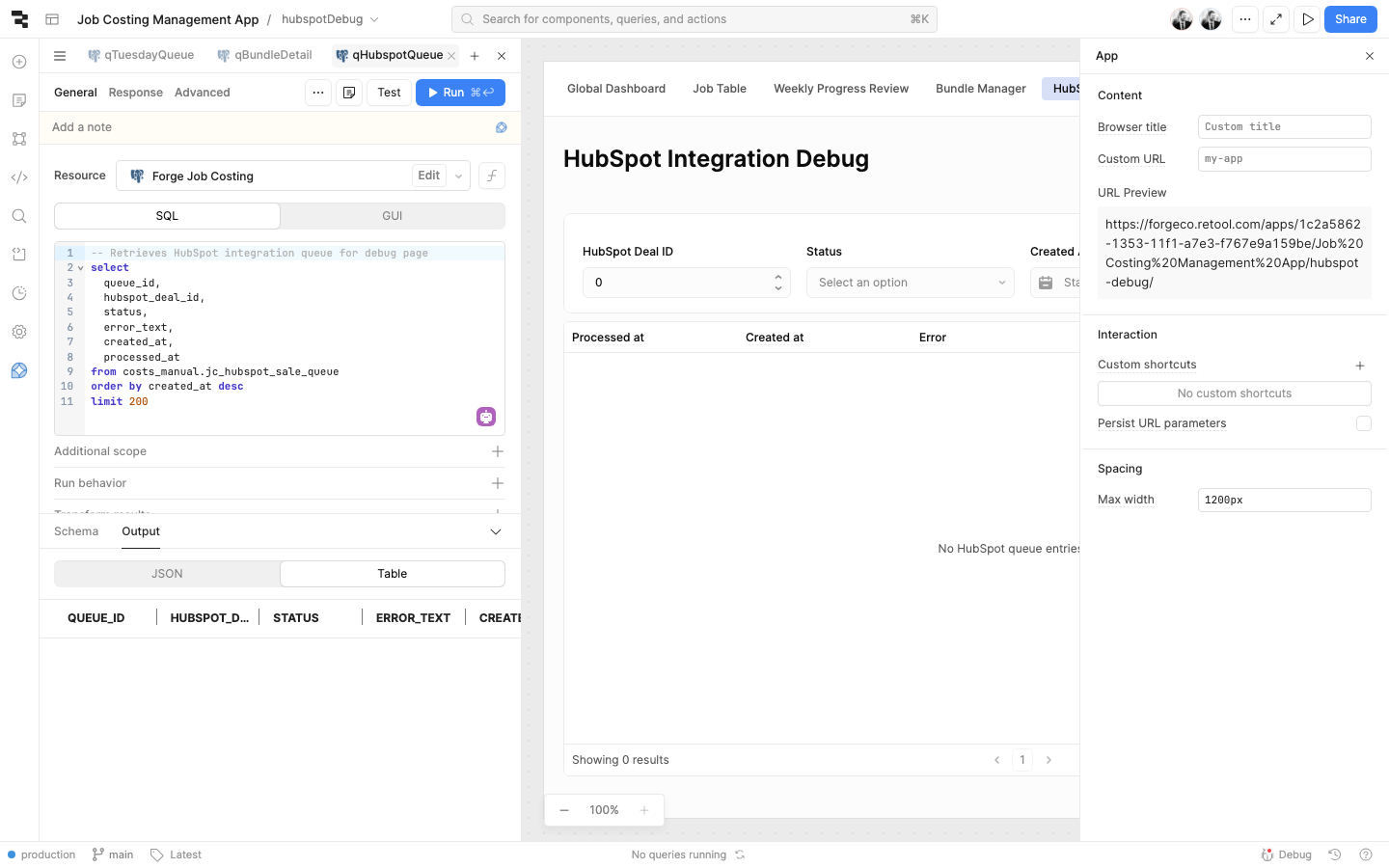Viewport: 1389px width, 868px height.
Task: Increase canvas zoom with plus control
Action: tap(644, 810)
